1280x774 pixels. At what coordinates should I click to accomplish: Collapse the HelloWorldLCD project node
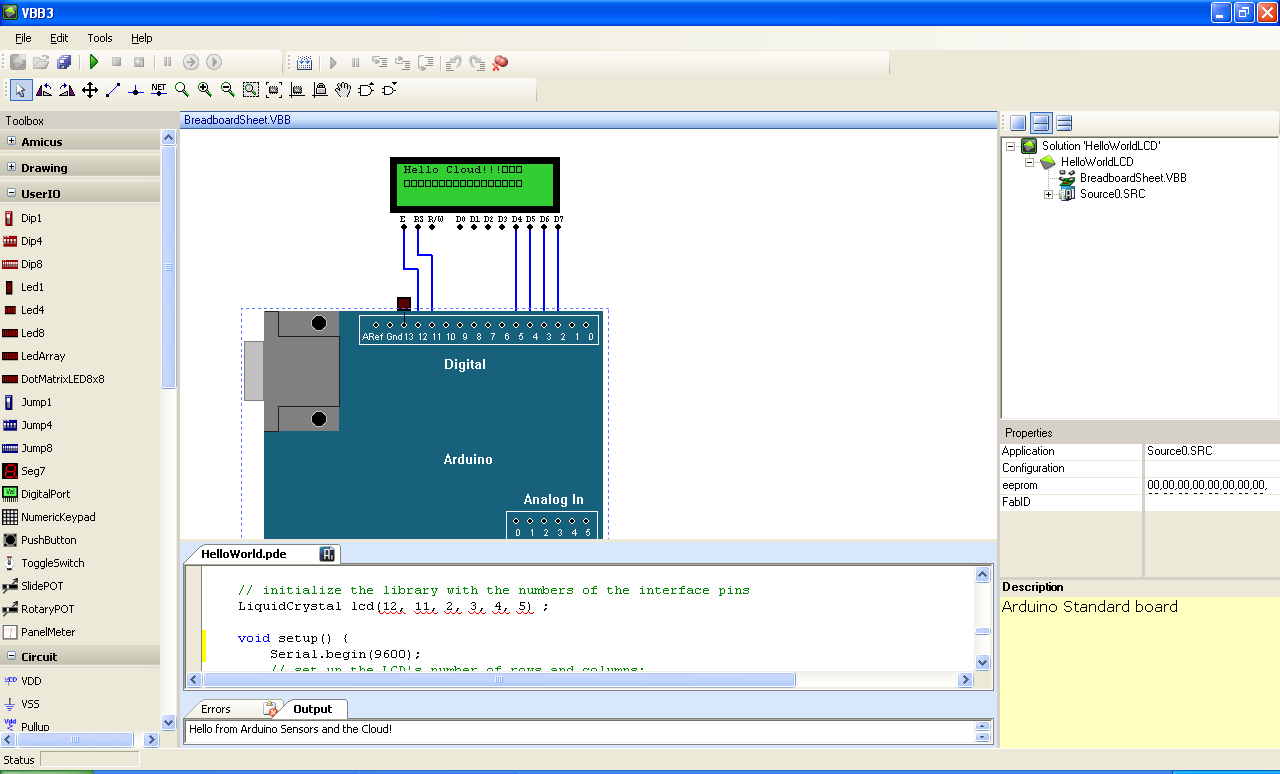[1029, 162]
